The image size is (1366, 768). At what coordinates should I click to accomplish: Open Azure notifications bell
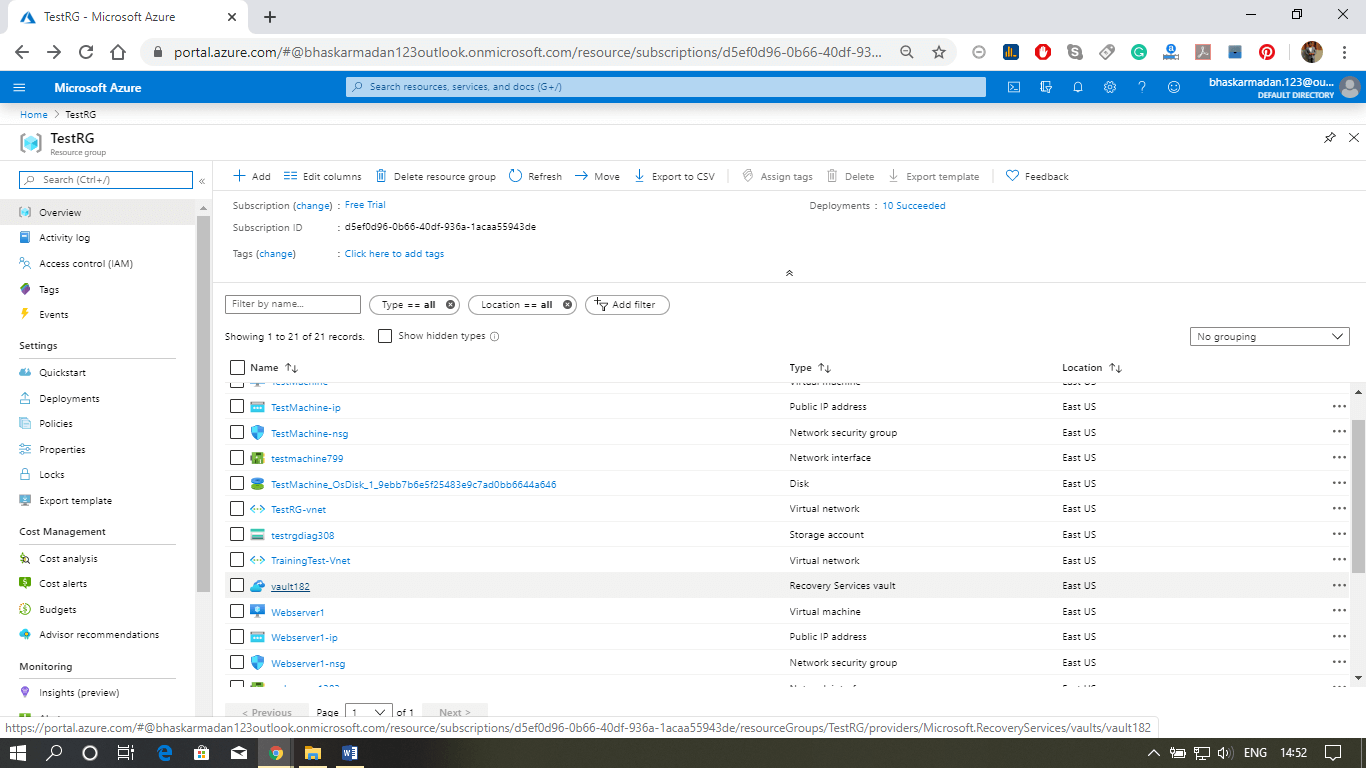1078,87
